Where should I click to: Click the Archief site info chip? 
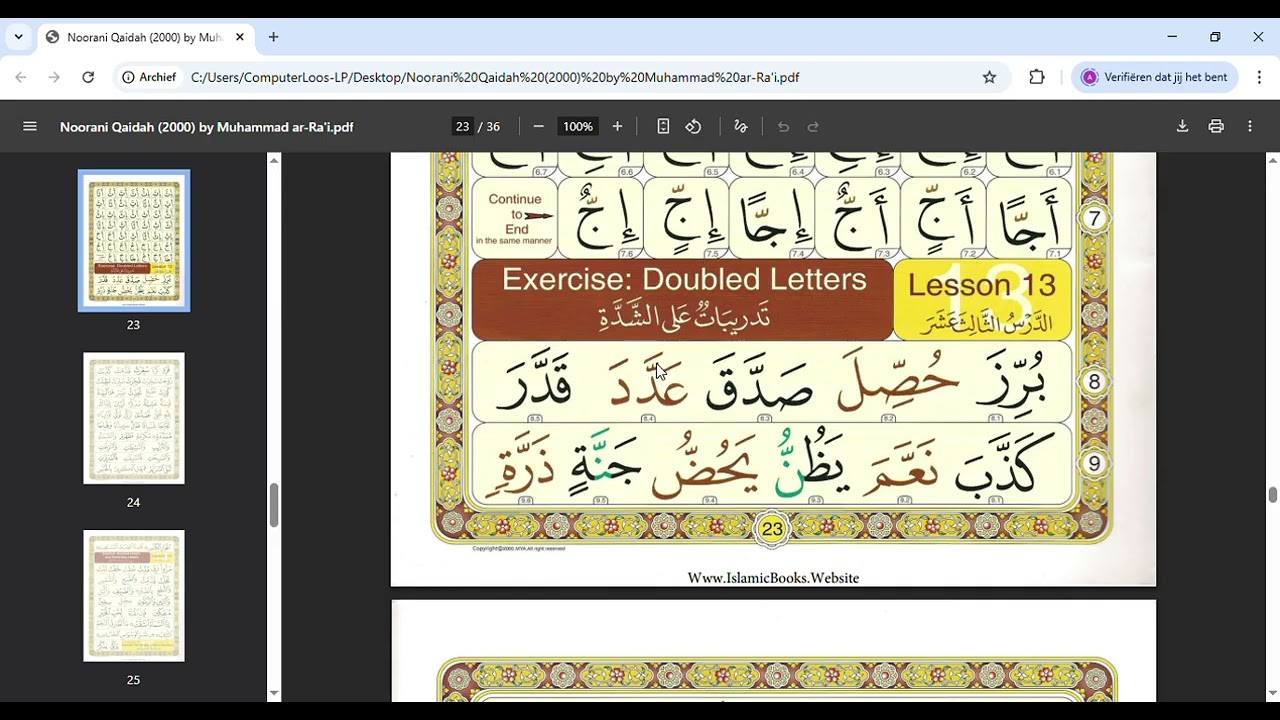click(x=150, y=77)
